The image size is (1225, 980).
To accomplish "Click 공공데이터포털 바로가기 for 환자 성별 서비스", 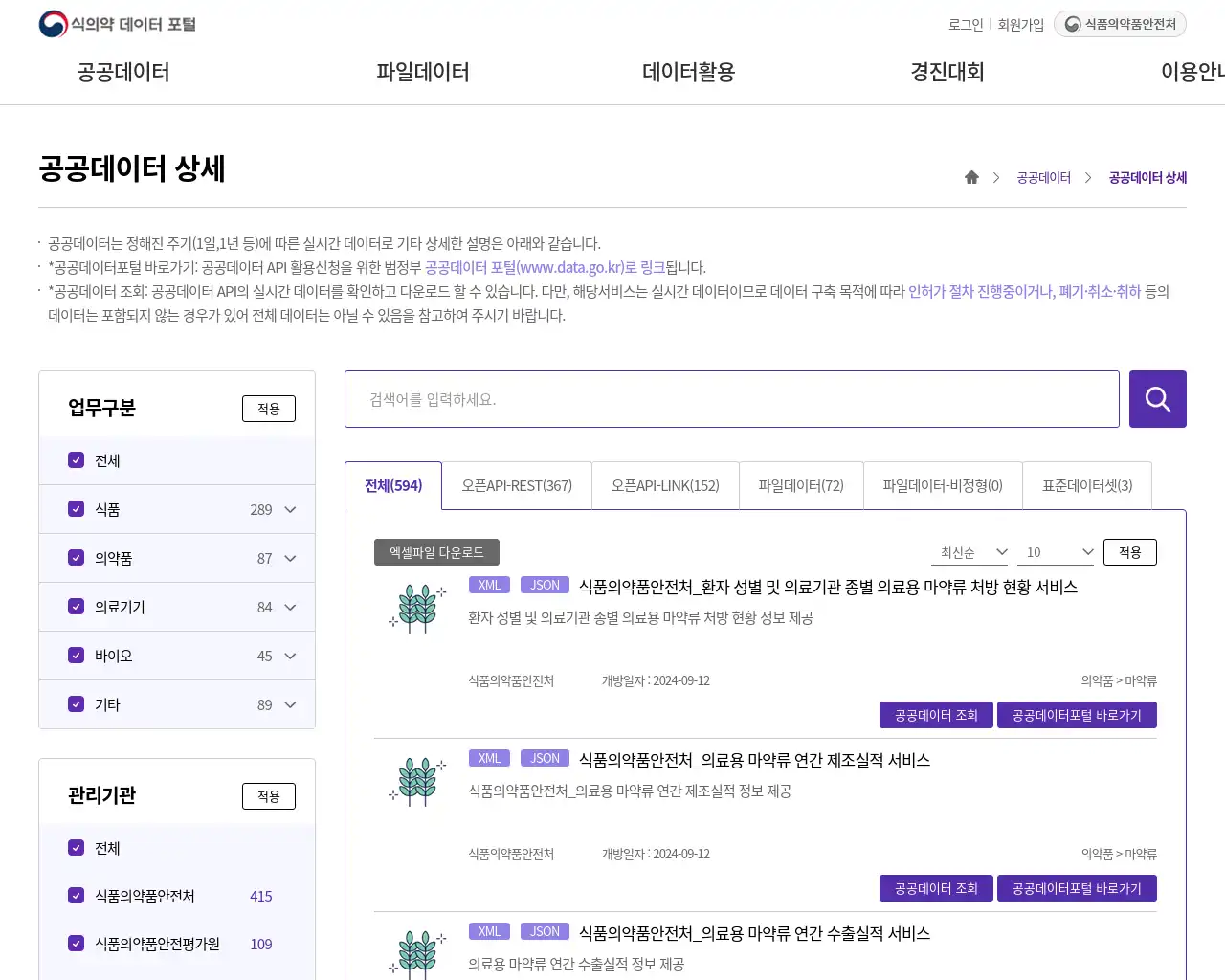I will [x=1077, y=715].
